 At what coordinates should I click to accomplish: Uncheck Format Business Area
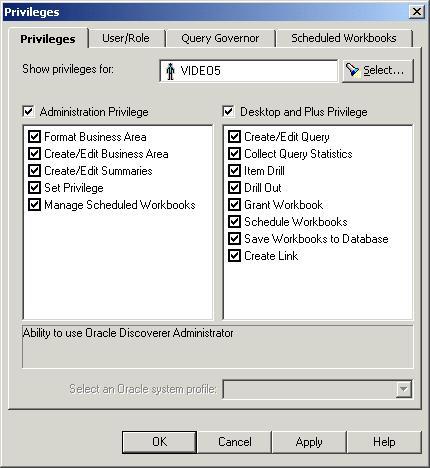(x=34, y=137)
